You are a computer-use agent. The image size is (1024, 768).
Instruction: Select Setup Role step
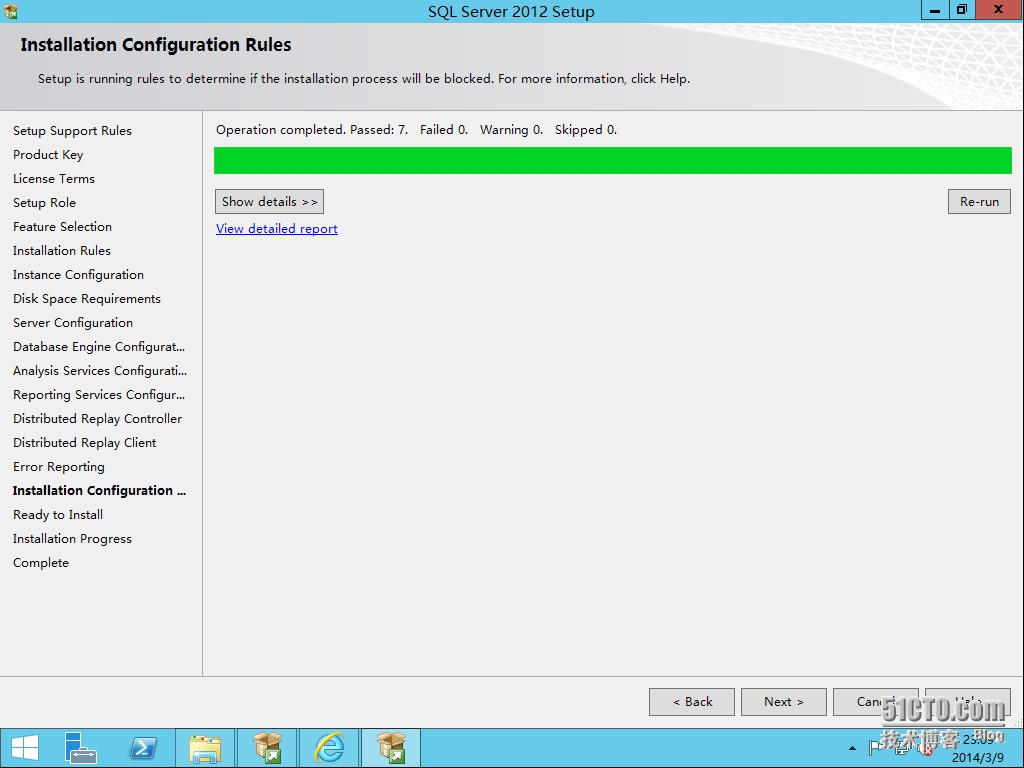coord(44,202)
